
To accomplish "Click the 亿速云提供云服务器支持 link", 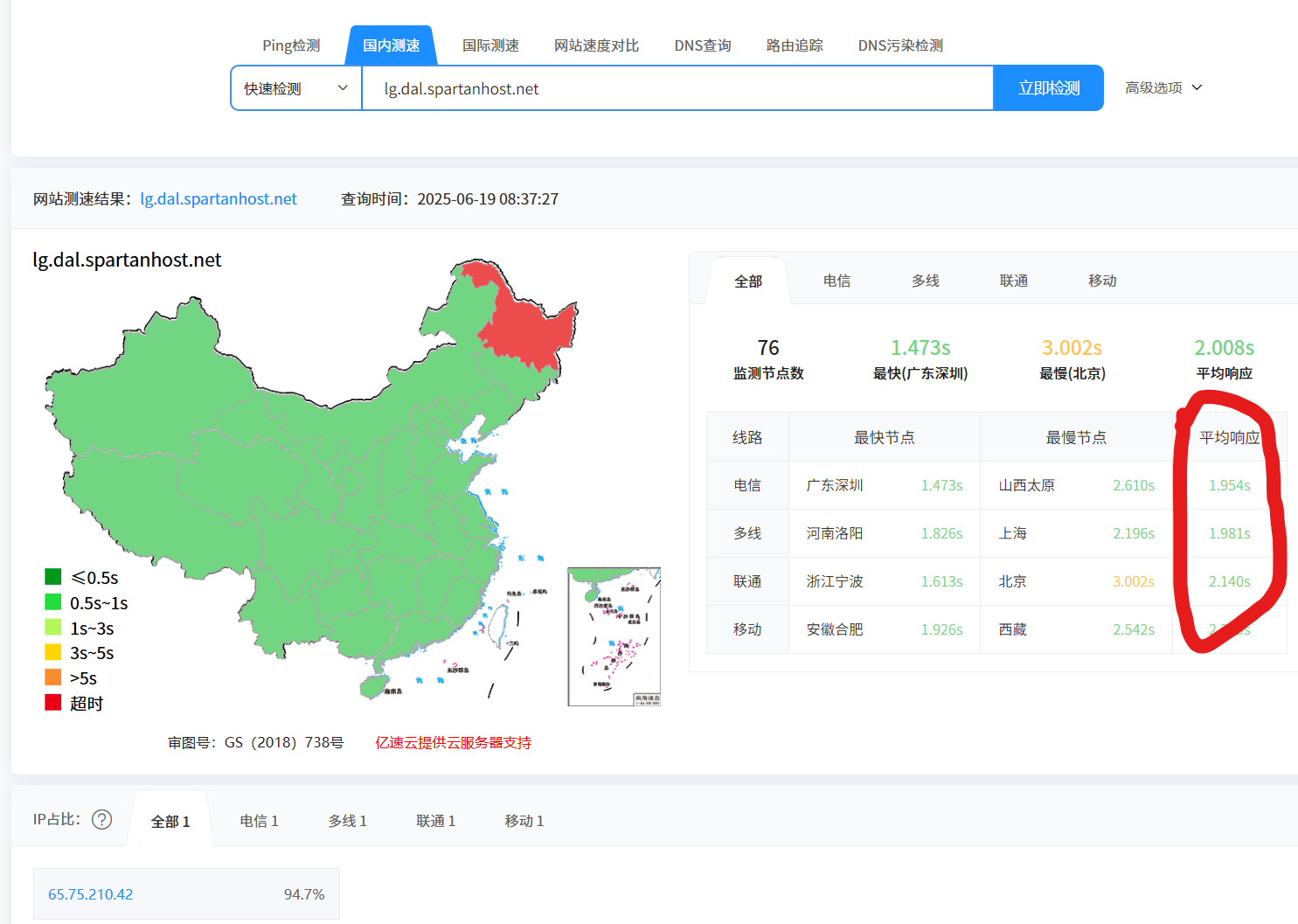I will click(453, 743).
